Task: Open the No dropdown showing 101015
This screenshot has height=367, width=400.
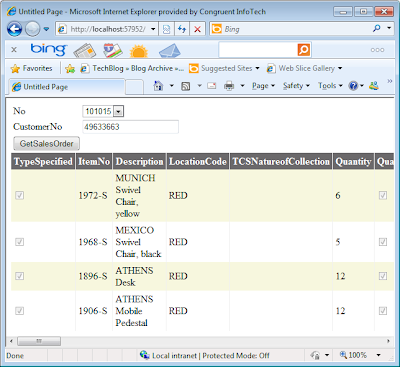Action: click(103, 111)
